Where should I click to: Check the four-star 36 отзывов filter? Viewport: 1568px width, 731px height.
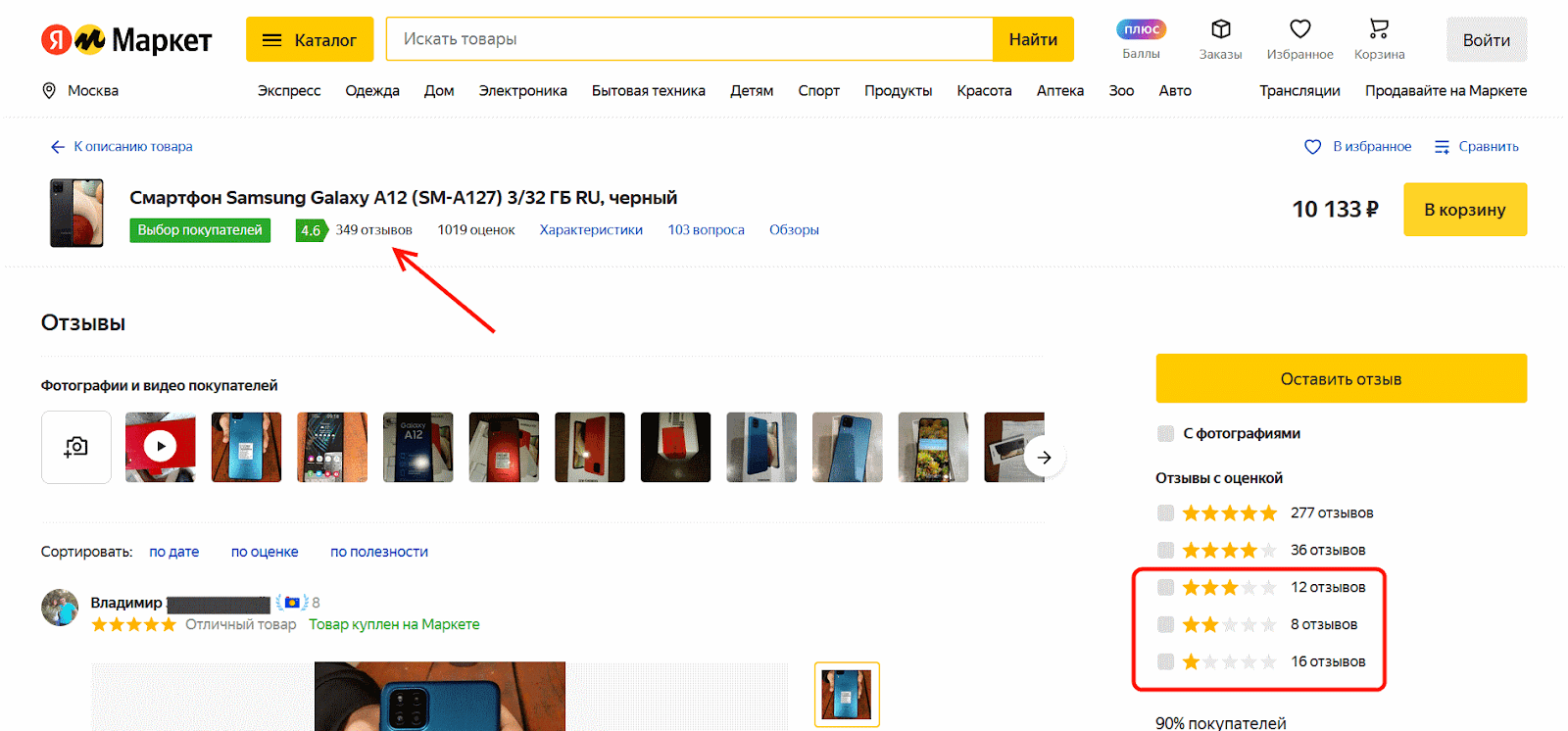click(x=1165, y=550)
